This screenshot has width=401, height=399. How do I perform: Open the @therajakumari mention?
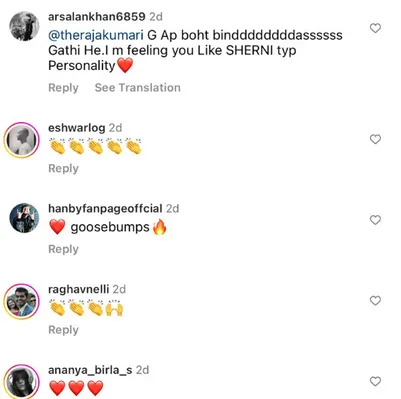pyautogui.click(x=96, y=35)
